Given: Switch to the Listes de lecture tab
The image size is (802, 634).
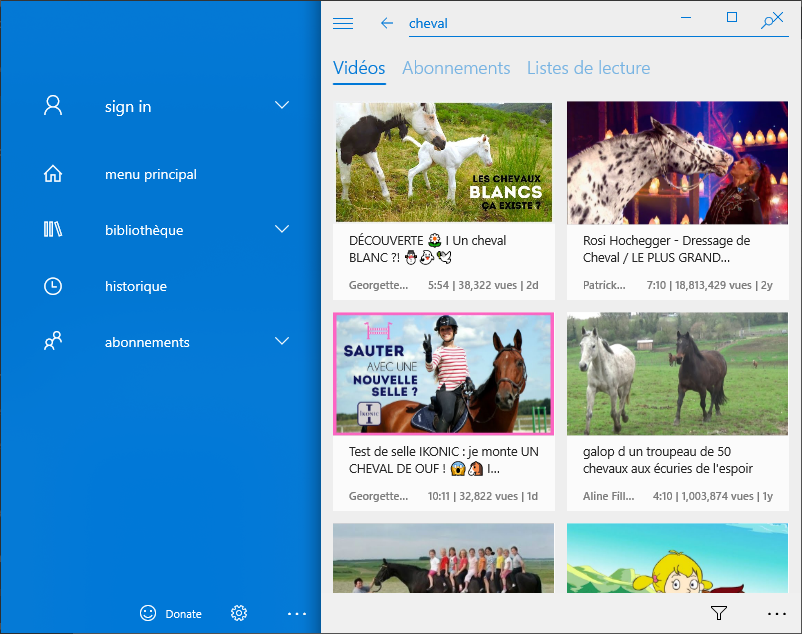Looking at the screenshot, I should [589, 68].
